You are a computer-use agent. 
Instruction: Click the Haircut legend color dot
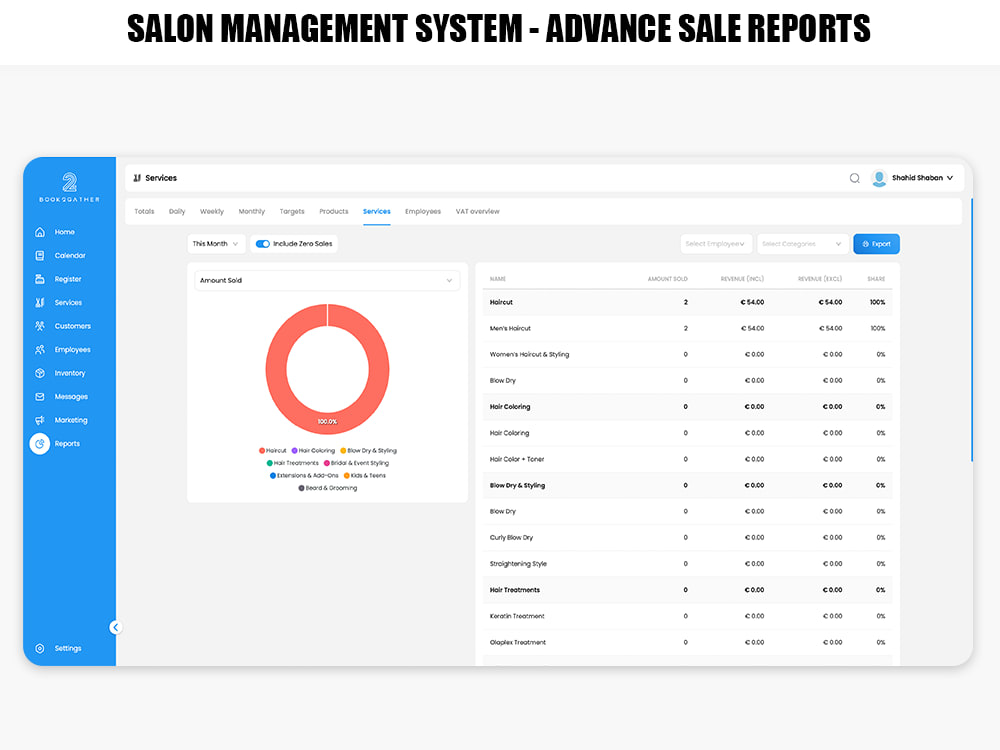pyautogui.click(x=261, y=451)
